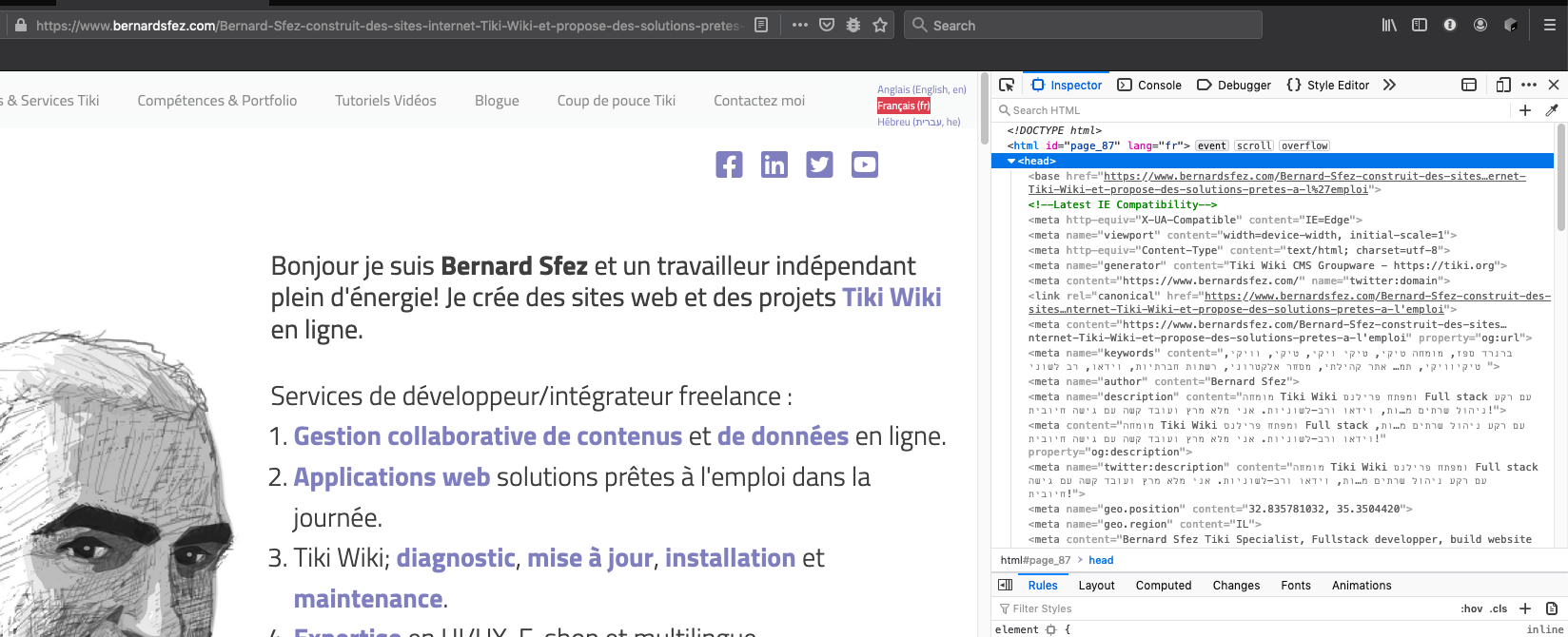This screenshot has width=1568, height=637.
Task: Open Contactez moi menu item
Action: click(x=759, y=101)
